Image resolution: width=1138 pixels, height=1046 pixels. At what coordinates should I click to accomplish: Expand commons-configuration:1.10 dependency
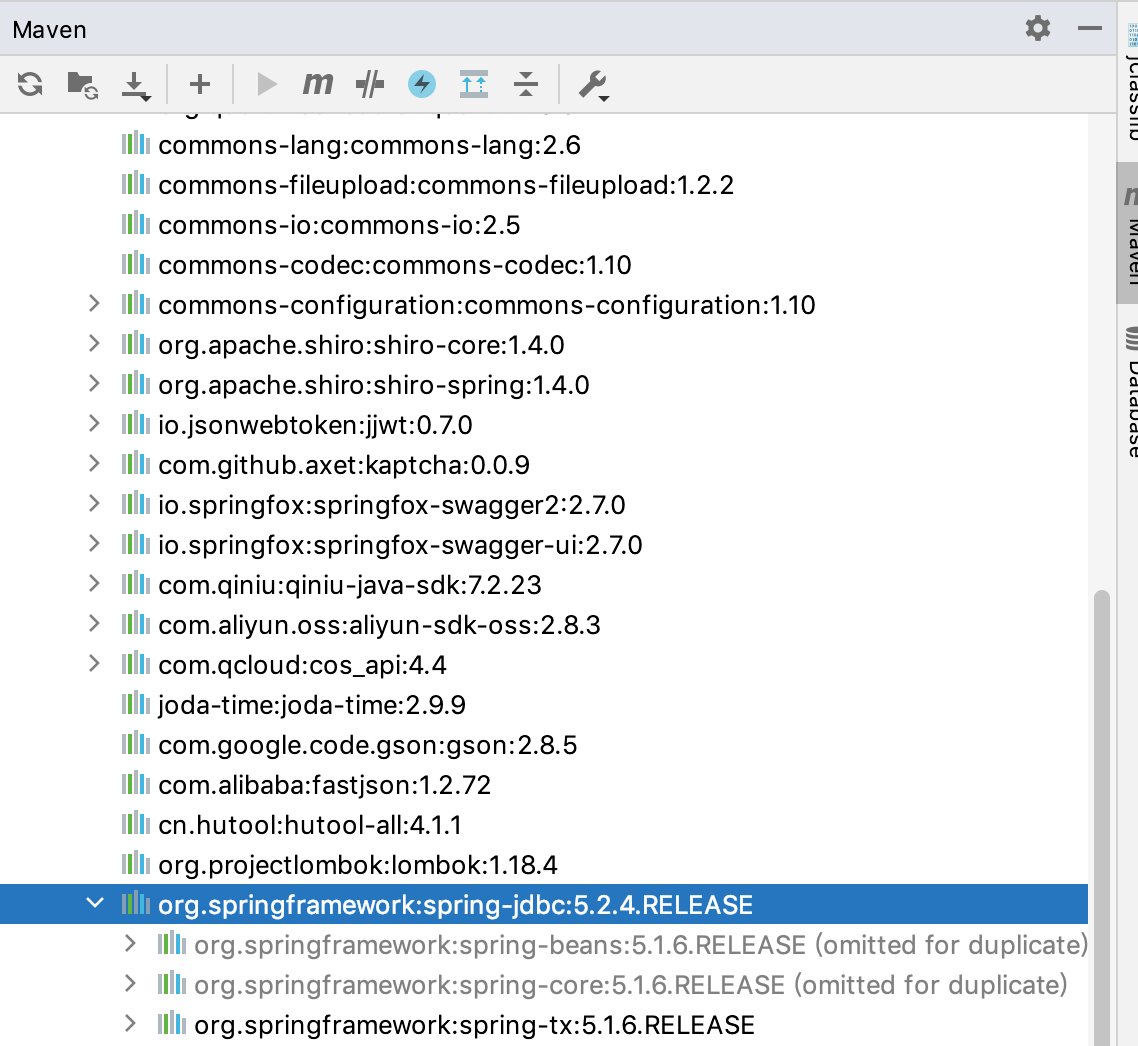coord(94,304)
